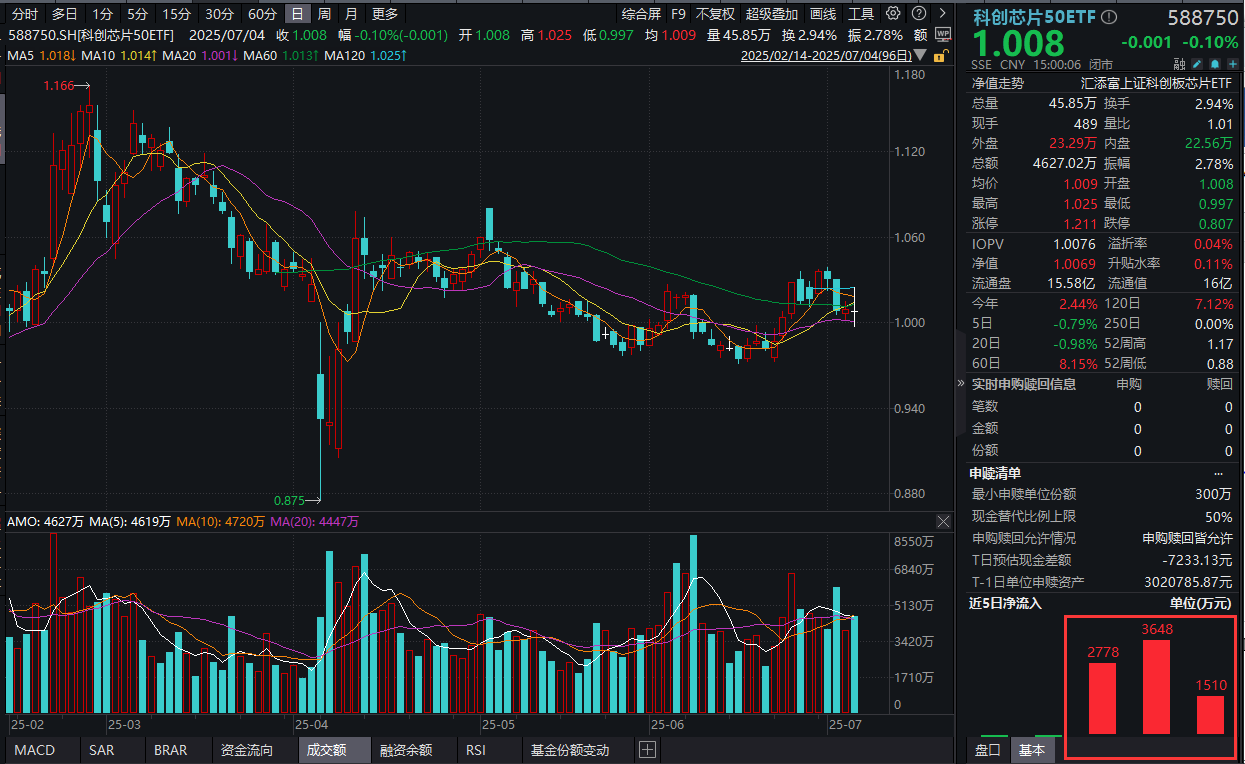Click the 净值走势 link
1245x764 pixels.
pos(998,83)
